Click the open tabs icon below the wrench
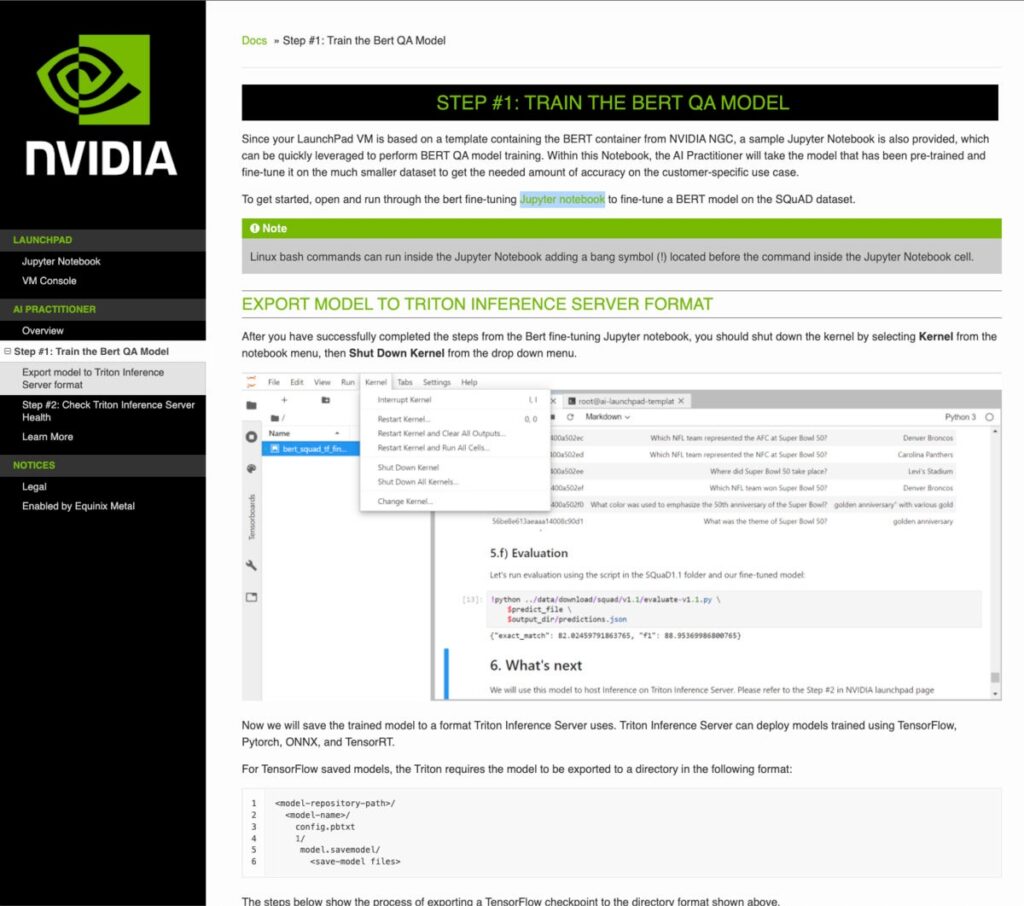The height and width of the screenshot is (906, 1024). [x=251, y=597]
